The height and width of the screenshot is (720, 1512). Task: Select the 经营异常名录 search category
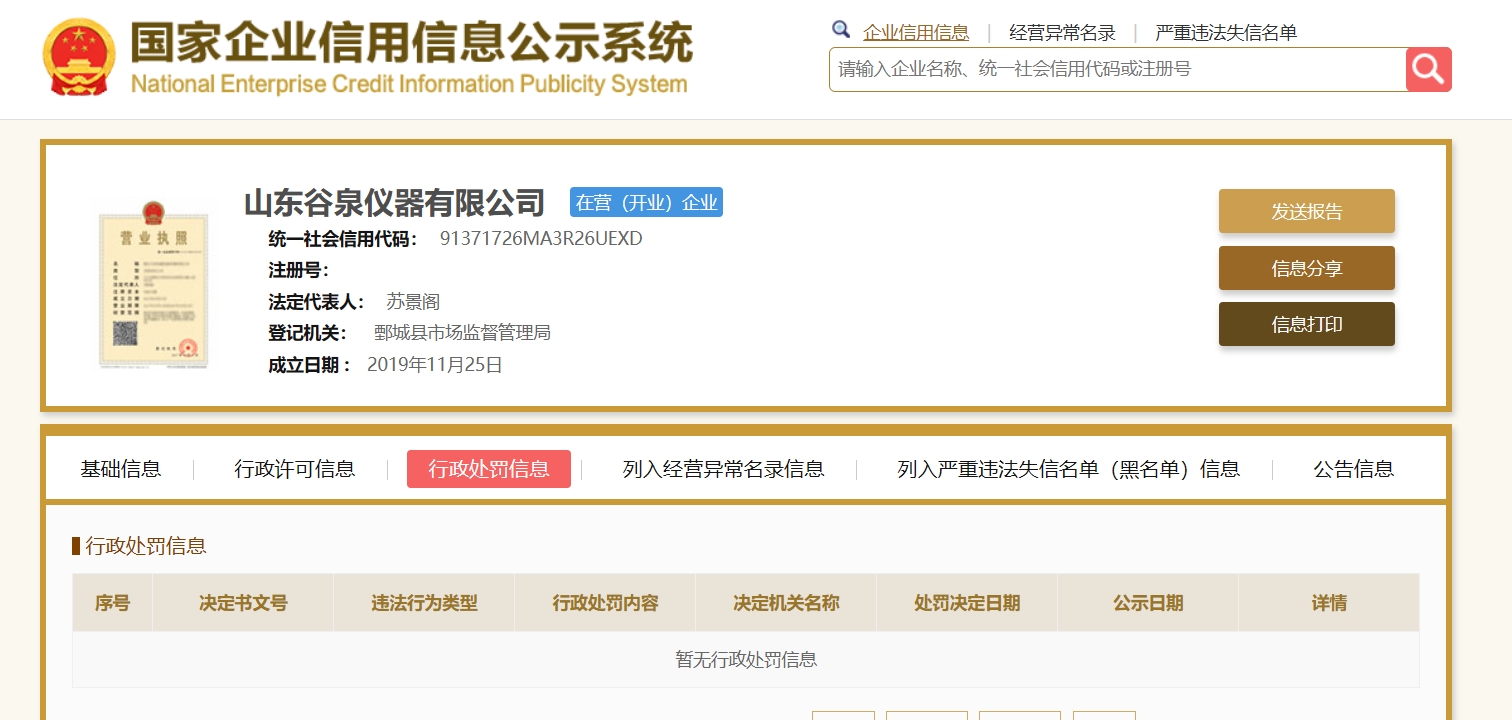(1062, 32)
